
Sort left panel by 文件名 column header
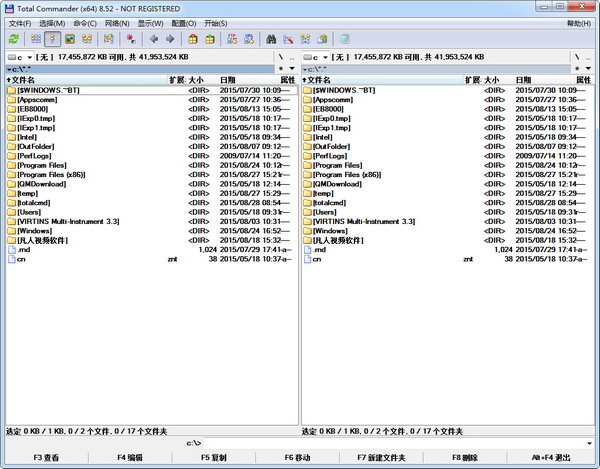(86, 80)
